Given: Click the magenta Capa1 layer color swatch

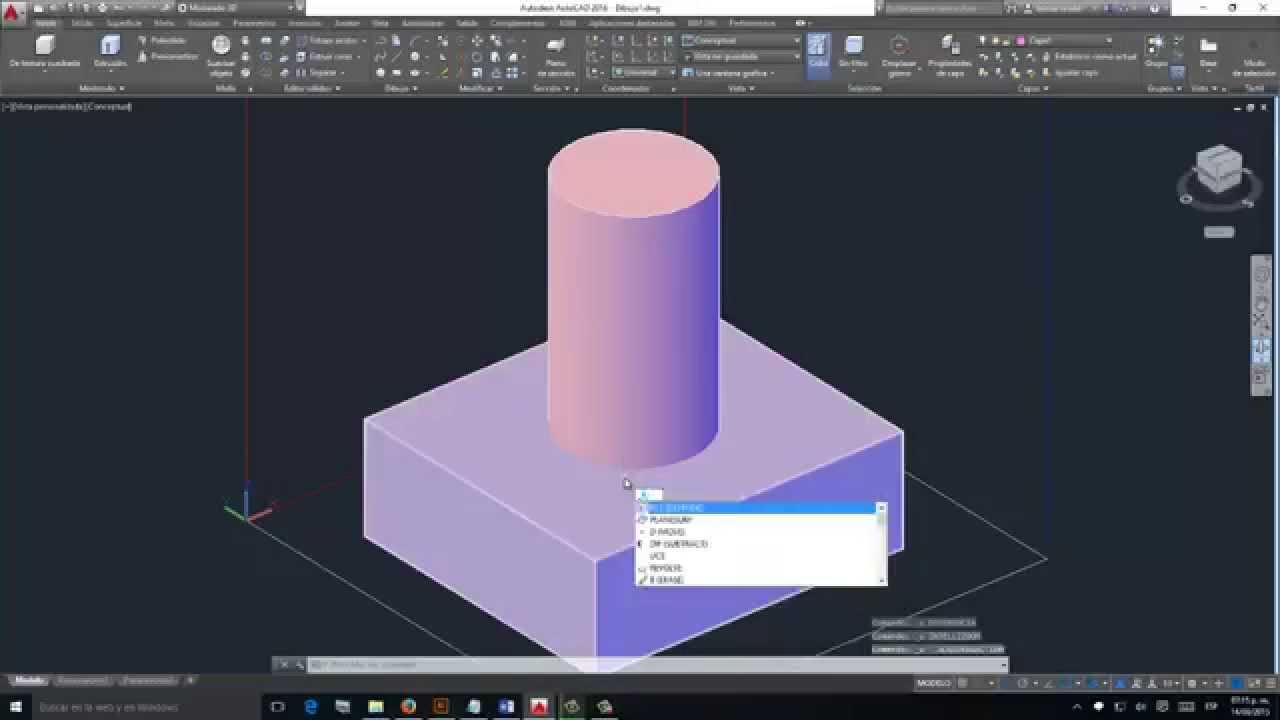Looking at the screenshot, I should [x=1021, y=41].
